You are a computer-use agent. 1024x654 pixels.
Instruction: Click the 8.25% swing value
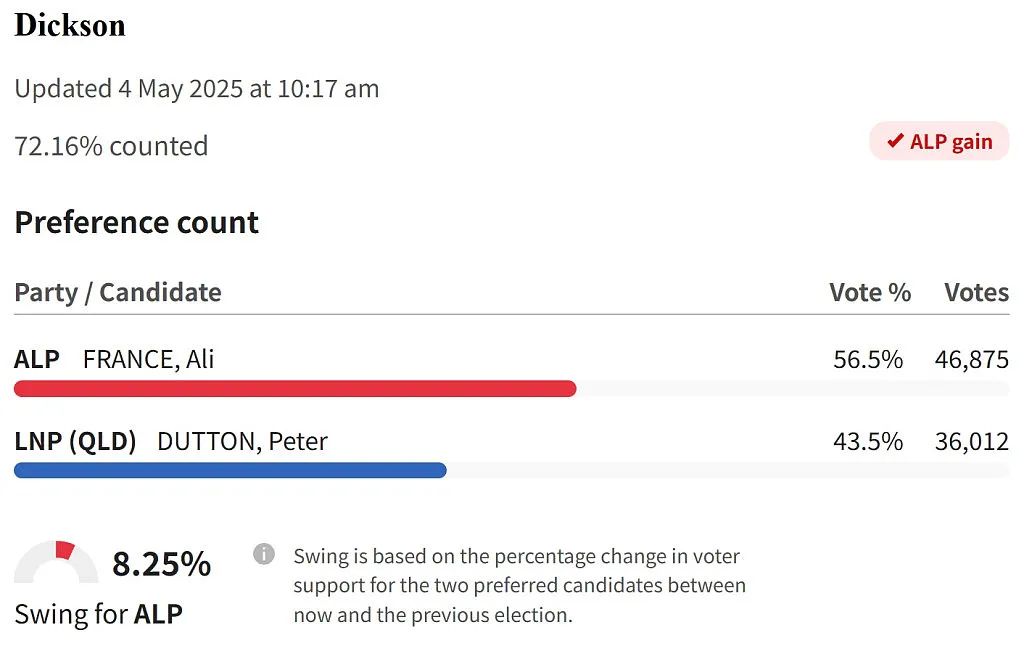click(x=161, y=563)
